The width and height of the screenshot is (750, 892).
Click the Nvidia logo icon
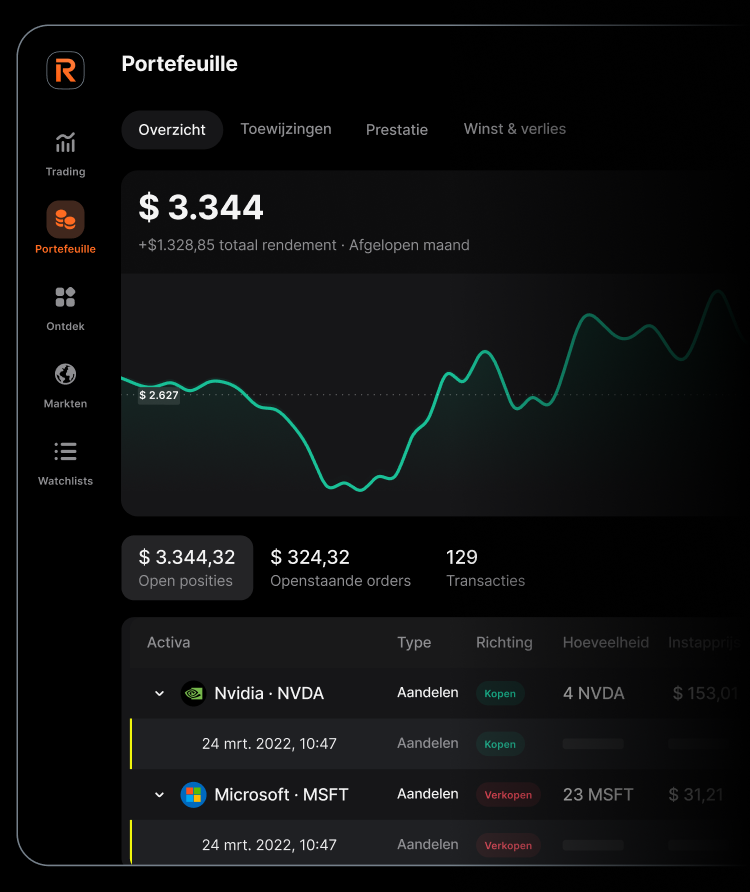coord(193,693)
